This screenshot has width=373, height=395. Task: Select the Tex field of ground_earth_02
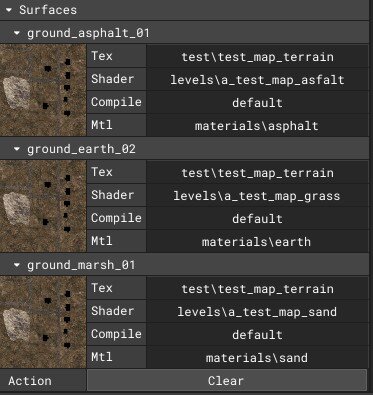tap(257, 172)
